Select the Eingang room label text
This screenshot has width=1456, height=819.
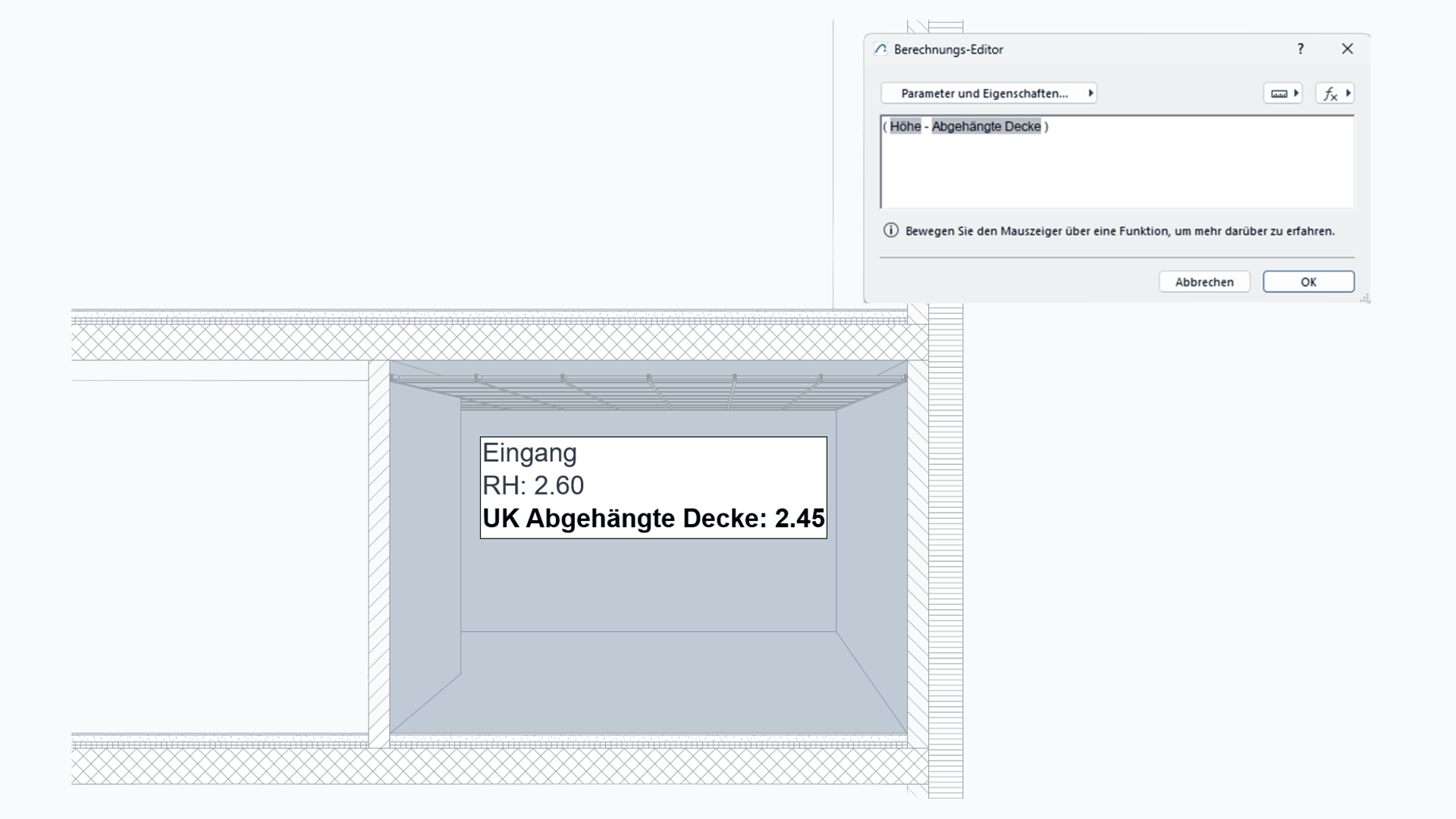click(x=529, y=453)
